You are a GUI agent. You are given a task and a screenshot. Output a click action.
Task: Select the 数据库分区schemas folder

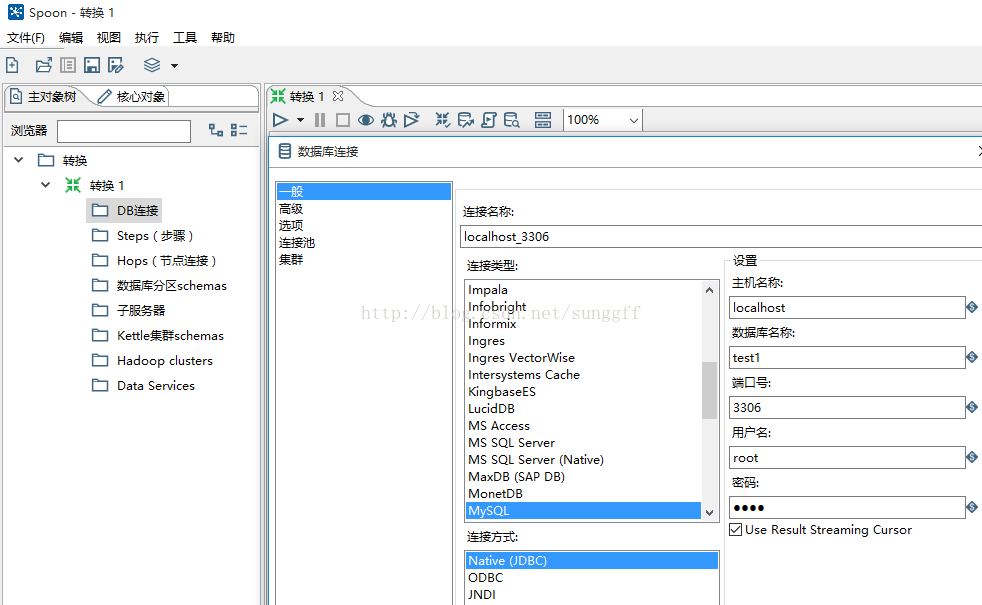pyautogui.click(x=159, y=286)
